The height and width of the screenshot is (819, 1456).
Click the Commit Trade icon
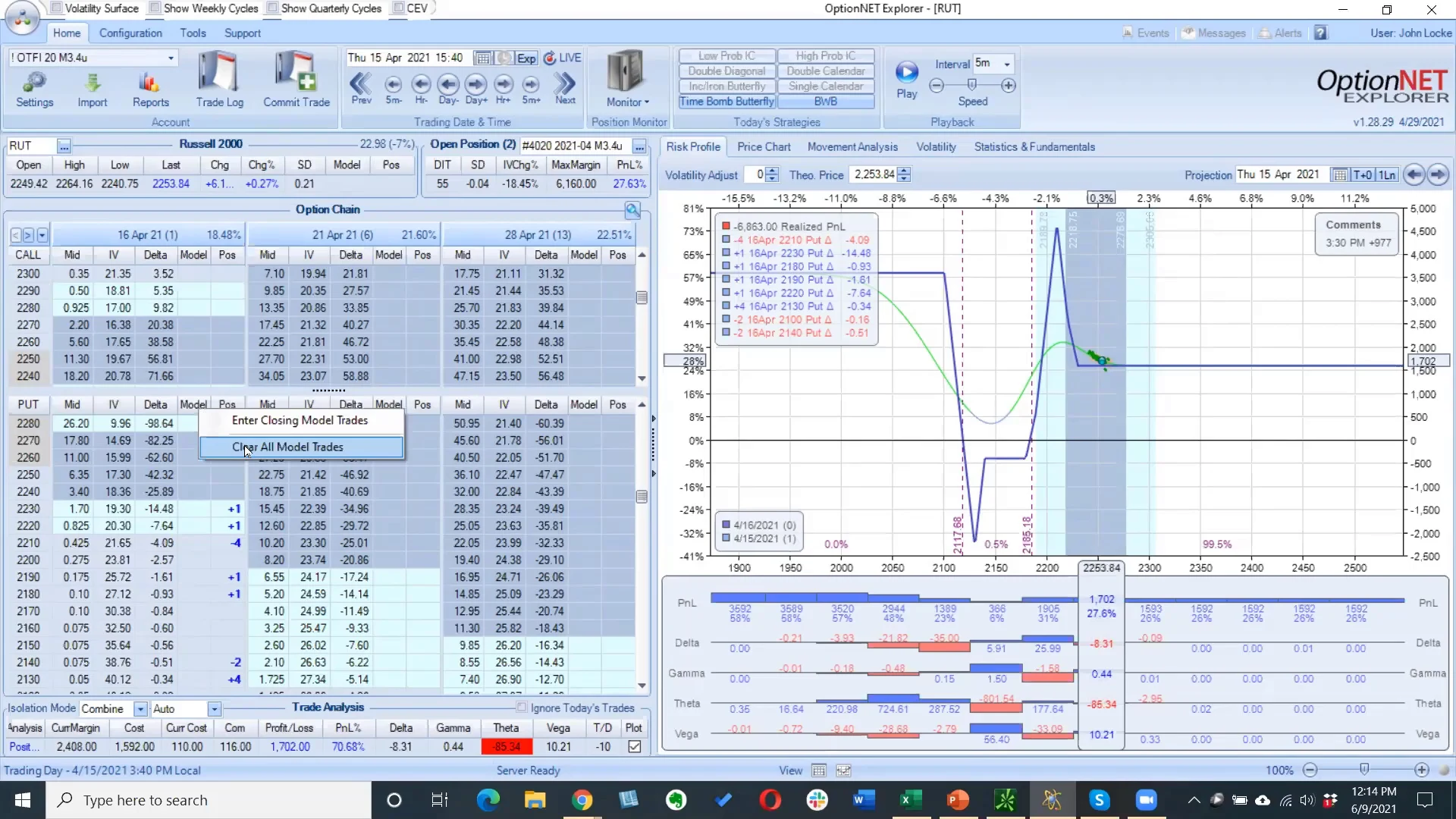297,80
